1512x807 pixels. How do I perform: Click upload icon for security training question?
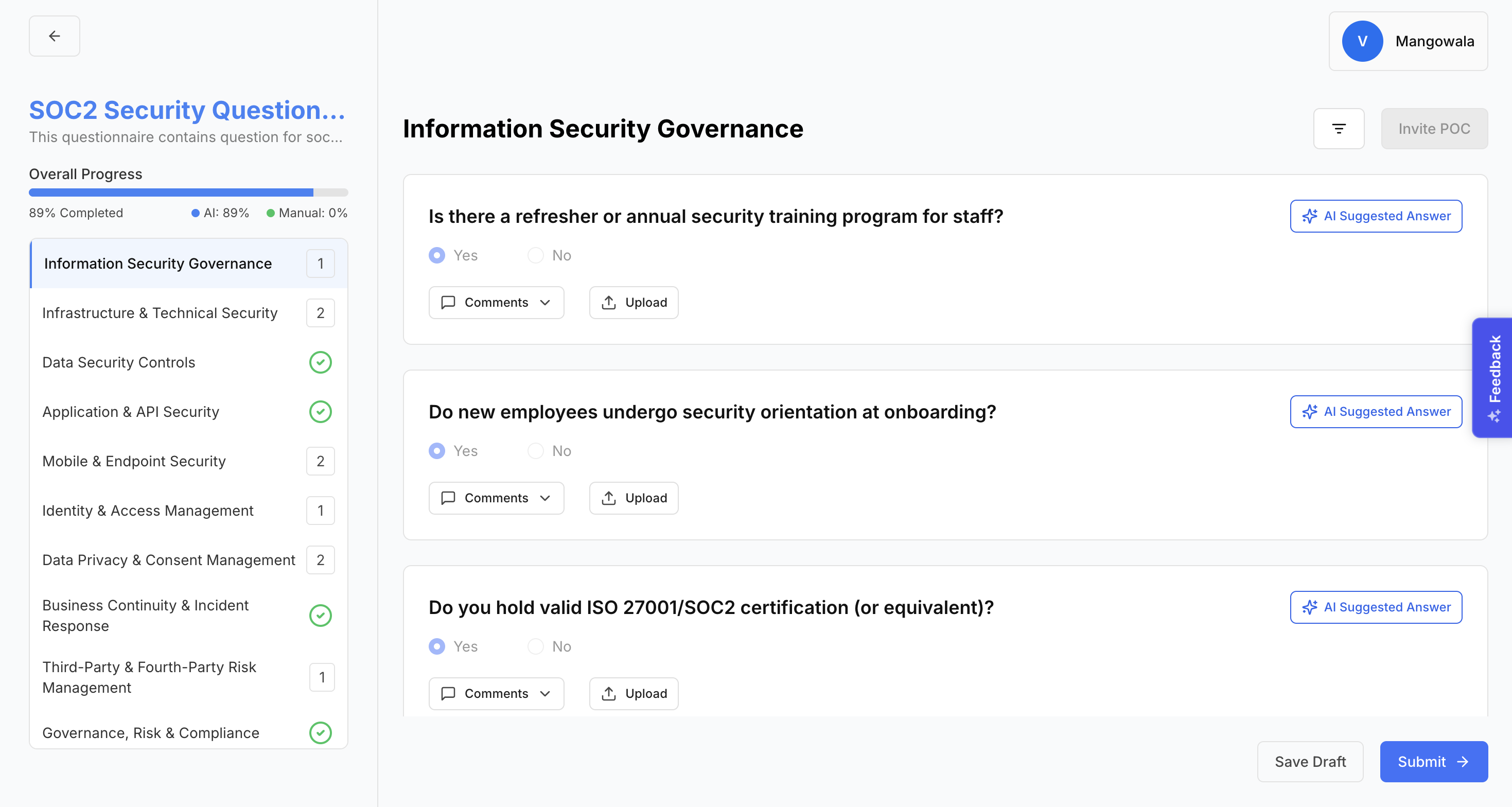pyautogui.click(x=609, y=302)
